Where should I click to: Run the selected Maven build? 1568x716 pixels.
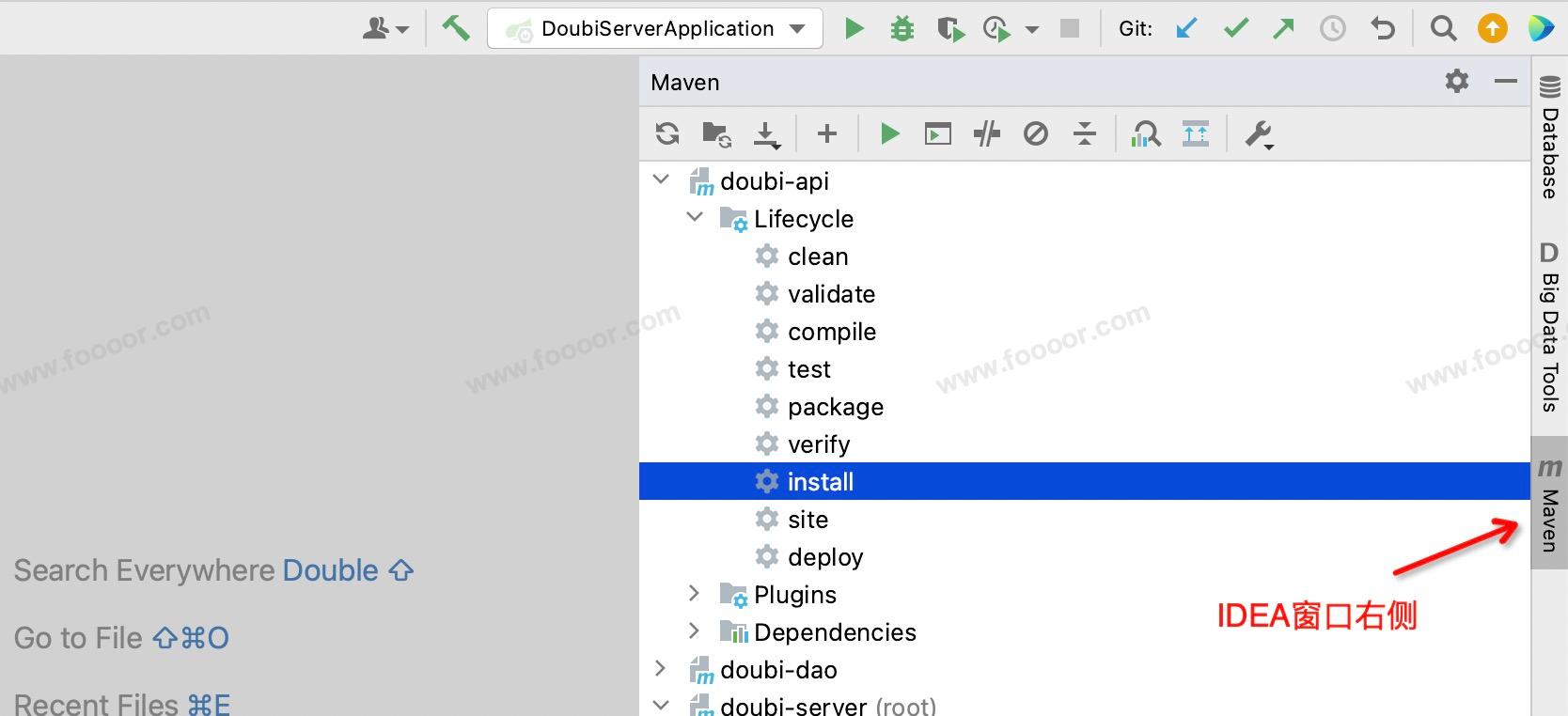point(889,134)
